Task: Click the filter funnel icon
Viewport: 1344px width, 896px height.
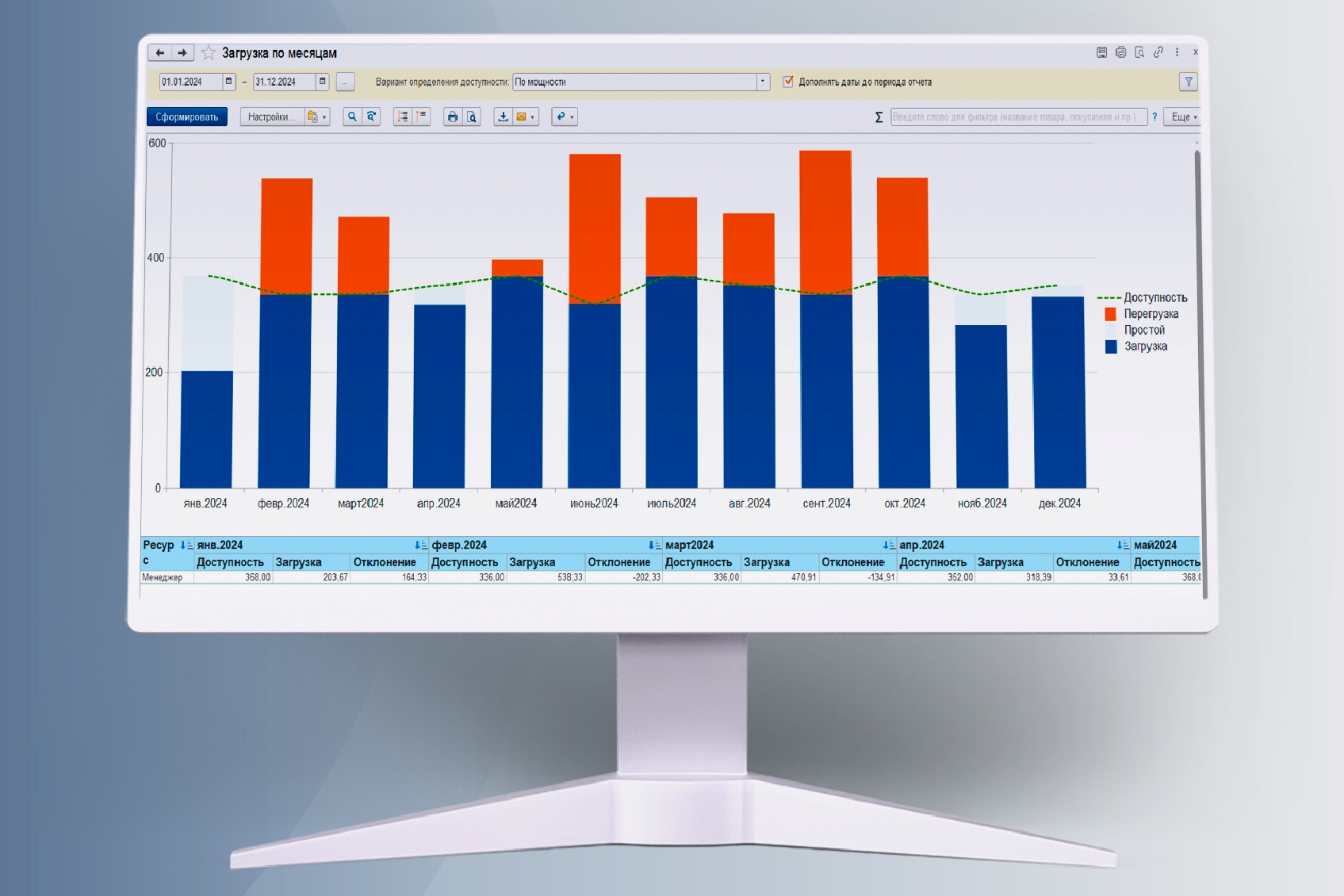Action: (x=1188, y=82)
